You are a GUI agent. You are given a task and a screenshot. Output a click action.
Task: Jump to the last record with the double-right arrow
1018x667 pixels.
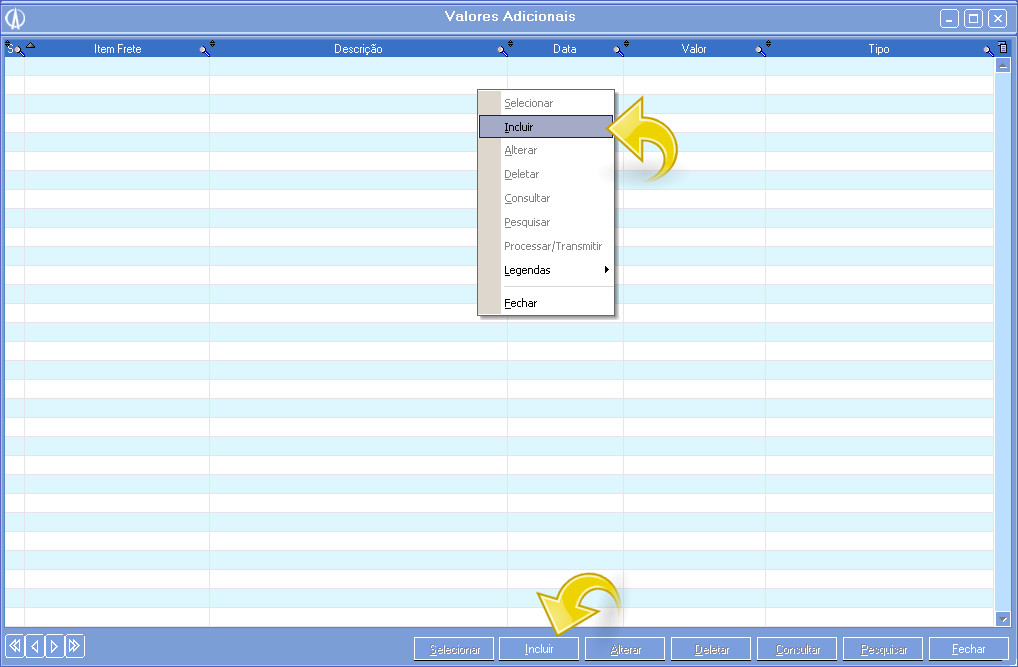74,646
